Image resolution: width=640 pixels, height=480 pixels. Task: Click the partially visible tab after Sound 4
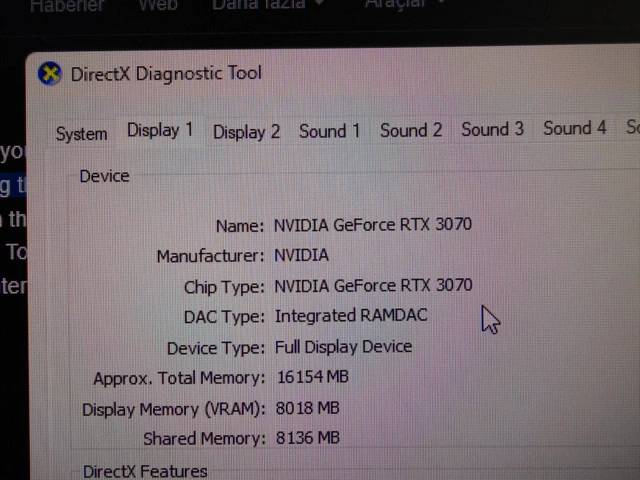pyautogui.click(x=632, y=127)
